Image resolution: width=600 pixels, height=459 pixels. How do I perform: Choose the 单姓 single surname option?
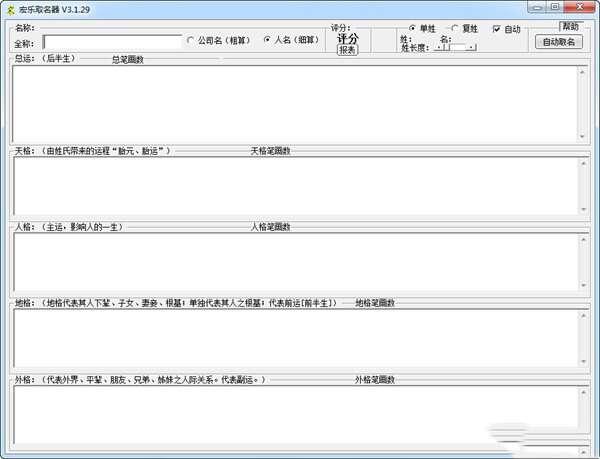coord(413,29)
